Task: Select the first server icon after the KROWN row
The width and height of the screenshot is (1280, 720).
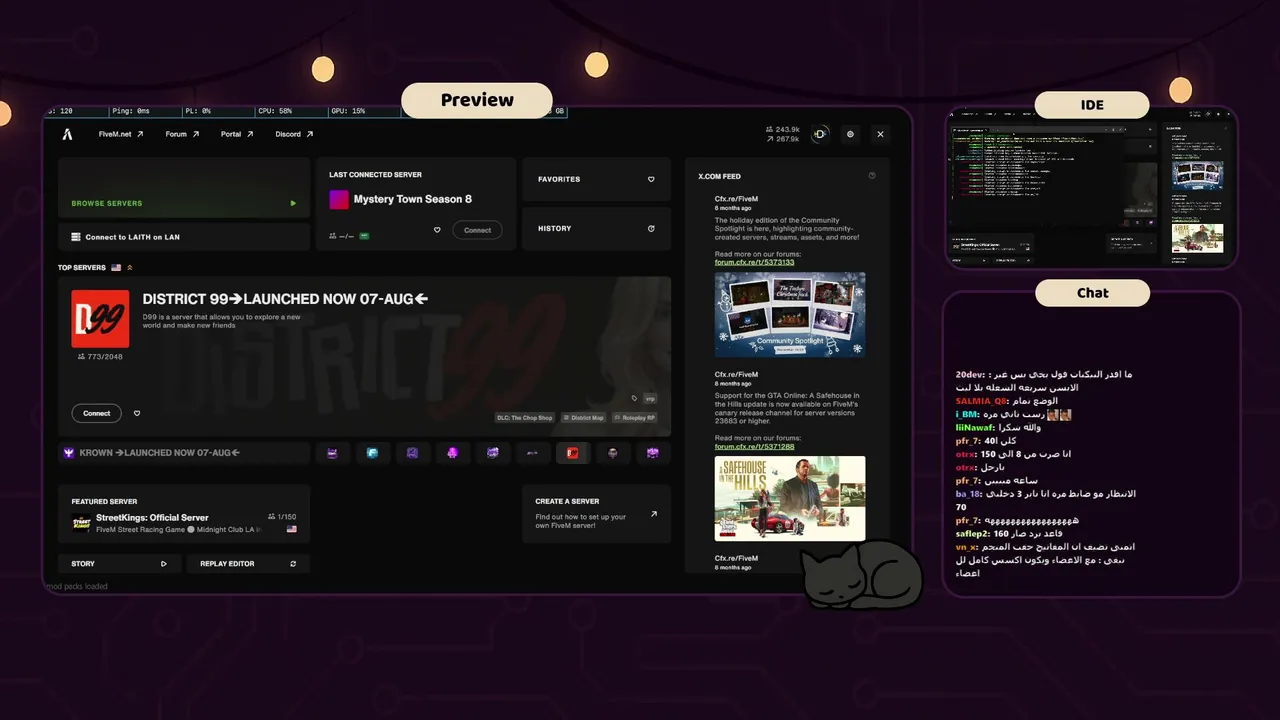Action: 332,453
